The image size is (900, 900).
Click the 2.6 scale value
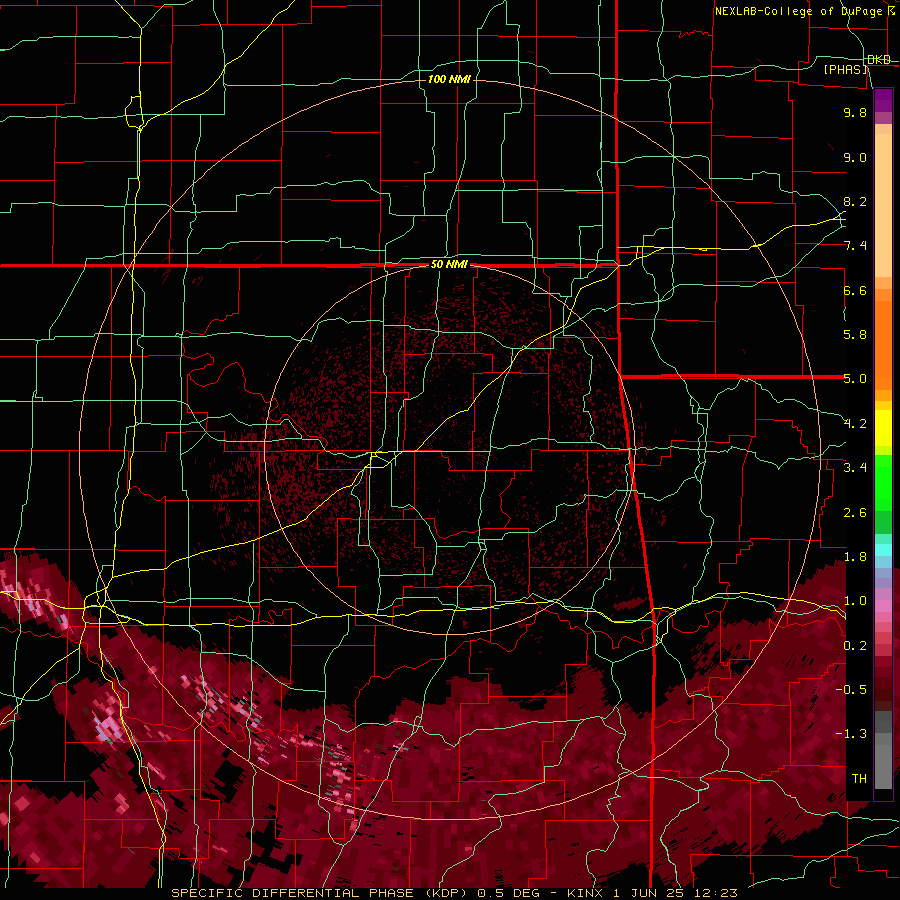click(855, 513)
